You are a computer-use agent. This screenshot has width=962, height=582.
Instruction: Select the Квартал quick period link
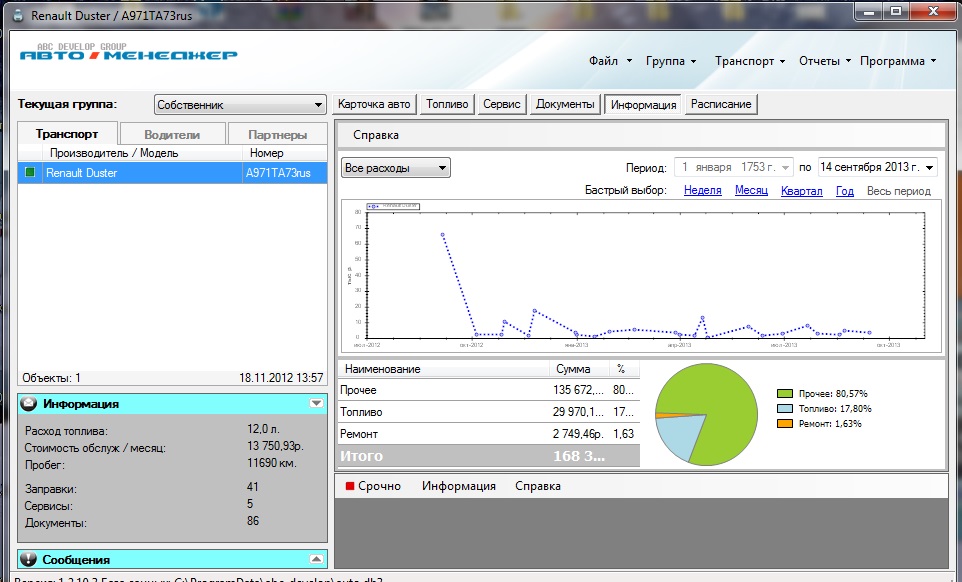(x=801, y=191)
